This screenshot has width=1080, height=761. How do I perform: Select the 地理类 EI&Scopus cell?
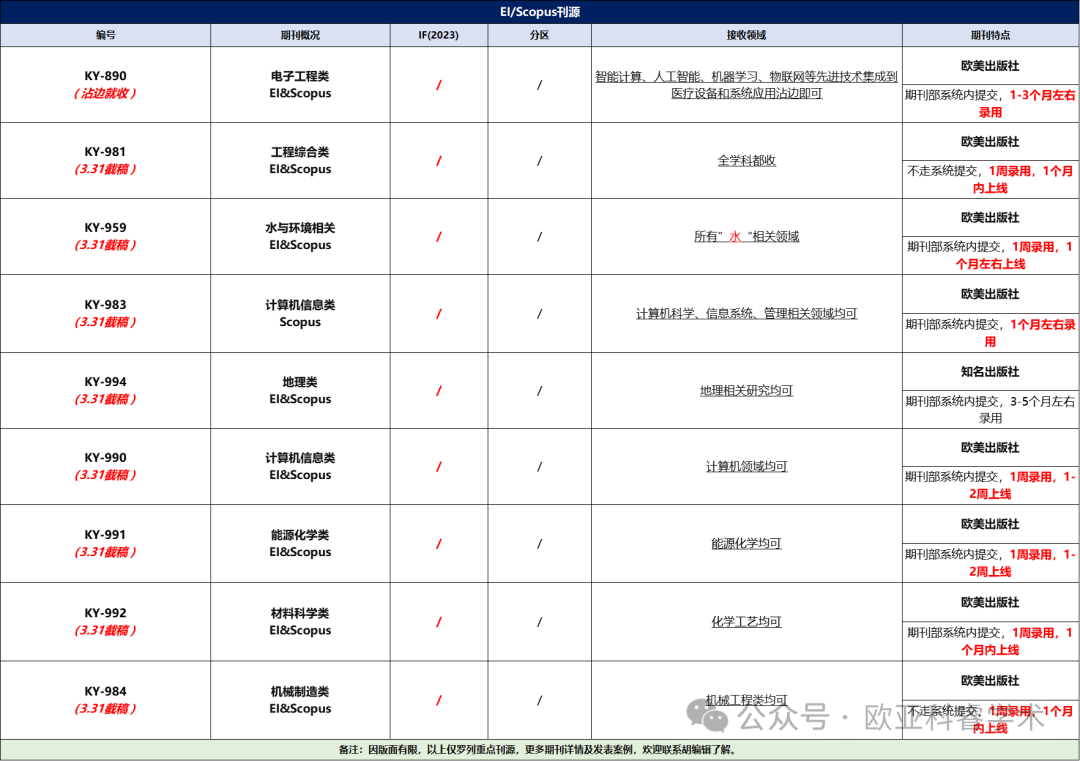300,390
